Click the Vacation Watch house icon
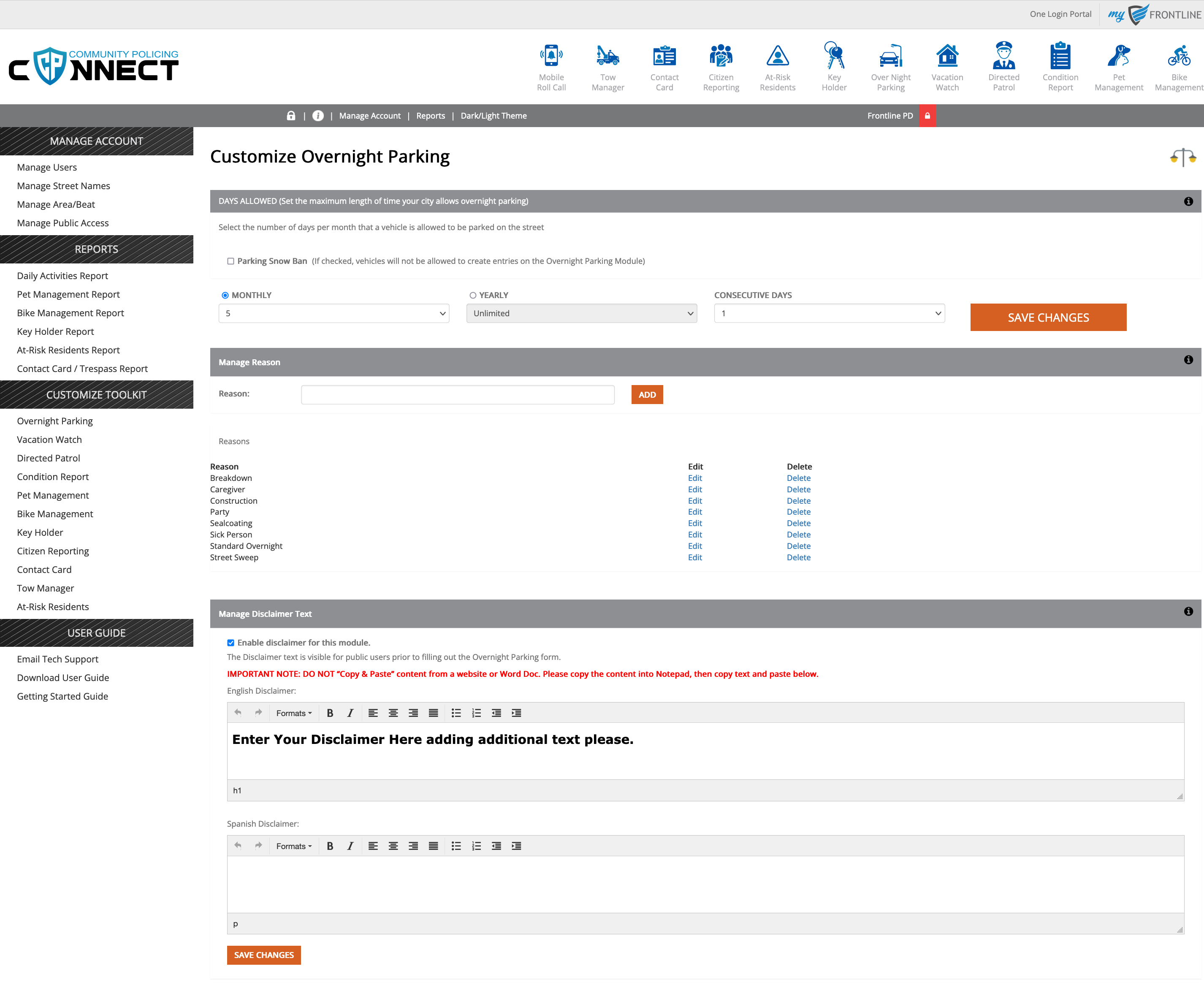The image size is (1204, 985). pyautogui.click(x=946, y=57)
